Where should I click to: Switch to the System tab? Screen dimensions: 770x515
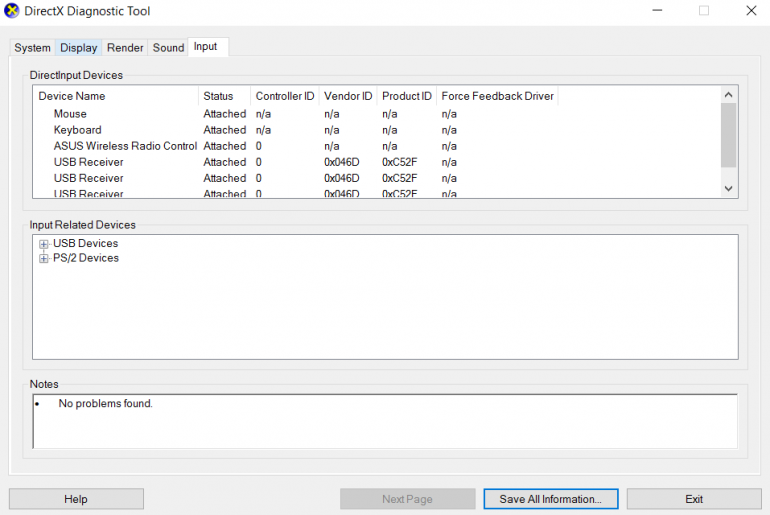click(x=32, y=48)
